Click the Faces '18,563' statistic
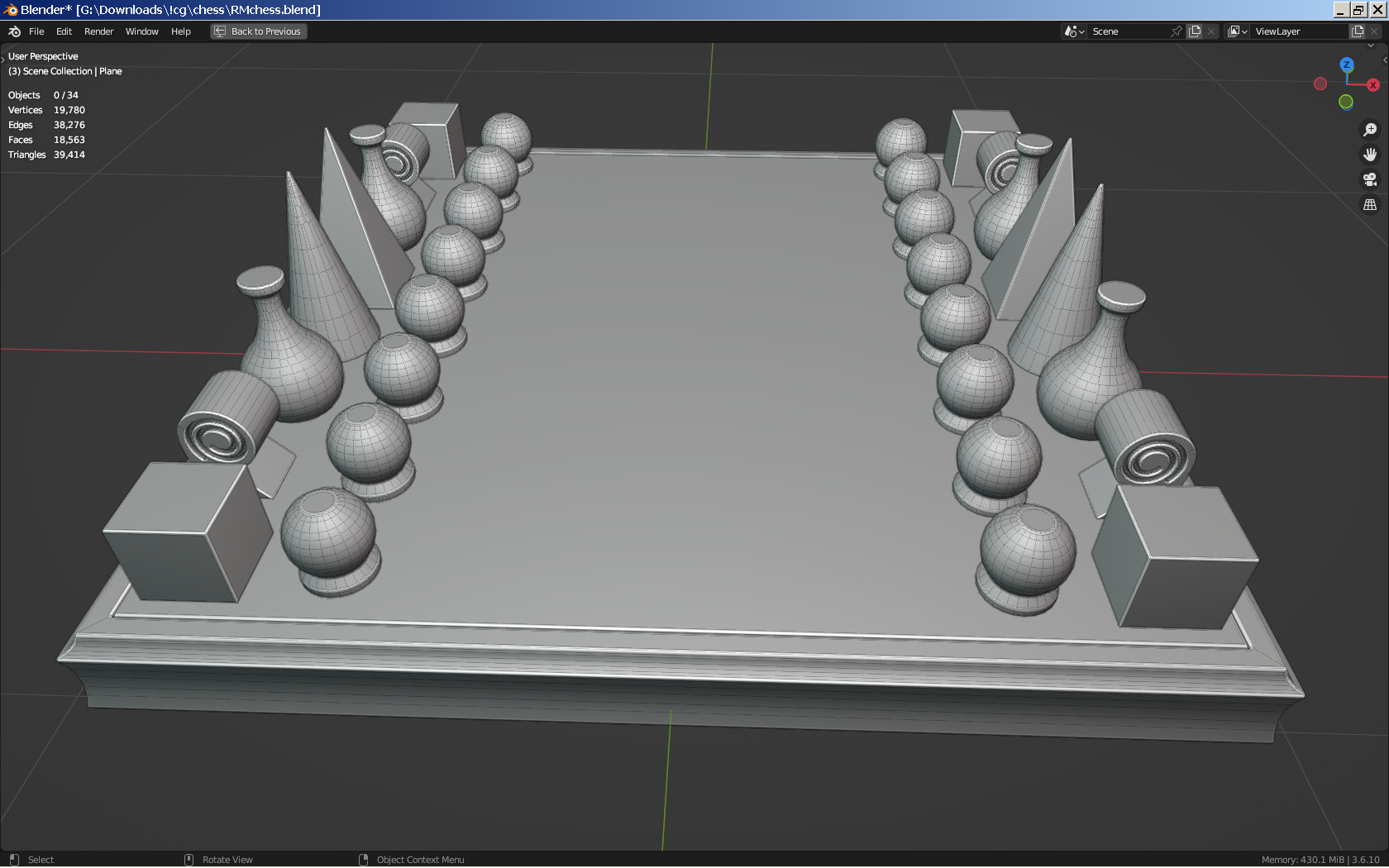 [69, 140]
